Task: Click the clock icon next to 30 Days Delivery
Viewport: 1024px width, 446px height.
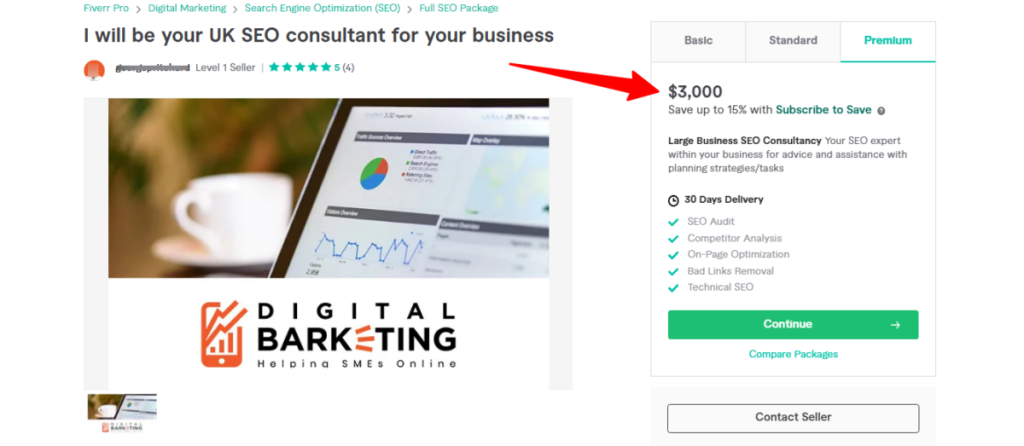Action: (674, 200)
